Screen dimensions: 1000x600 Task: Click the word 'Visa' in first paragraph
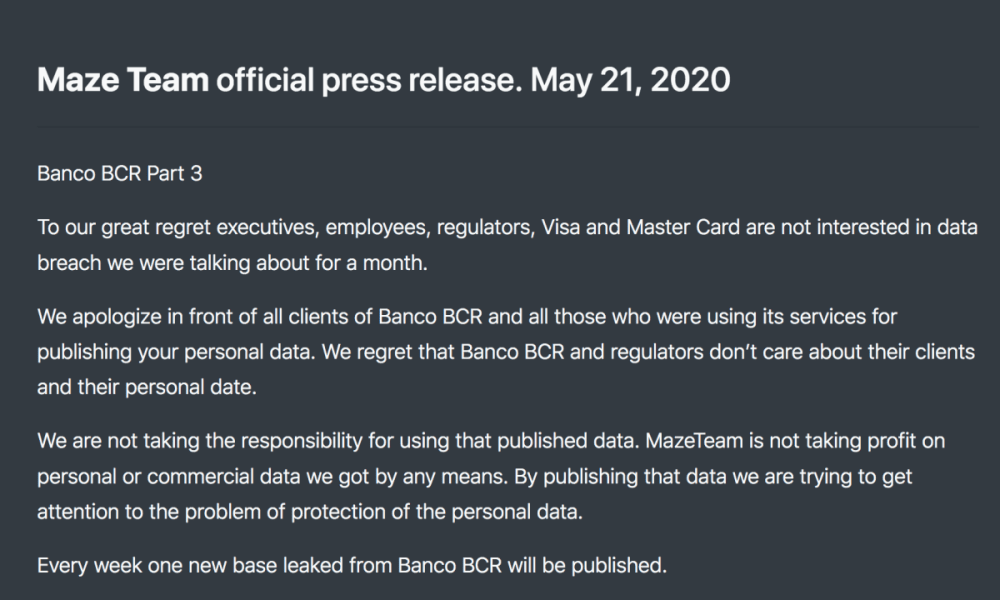(x=560, y=226)
